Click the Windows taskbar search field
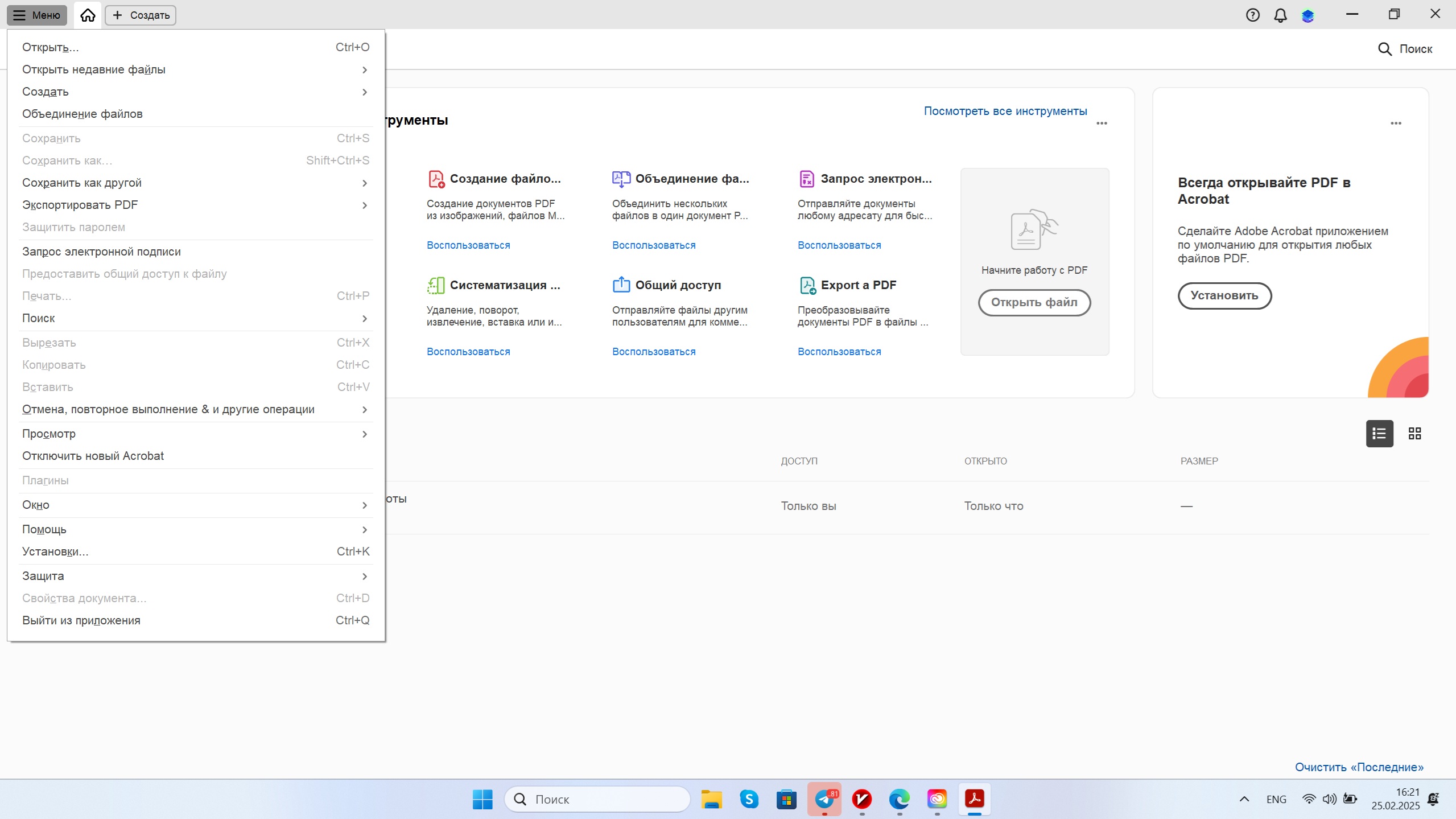Image resolution: width=1456 pixels, height=819 pixels. point(597,799)
